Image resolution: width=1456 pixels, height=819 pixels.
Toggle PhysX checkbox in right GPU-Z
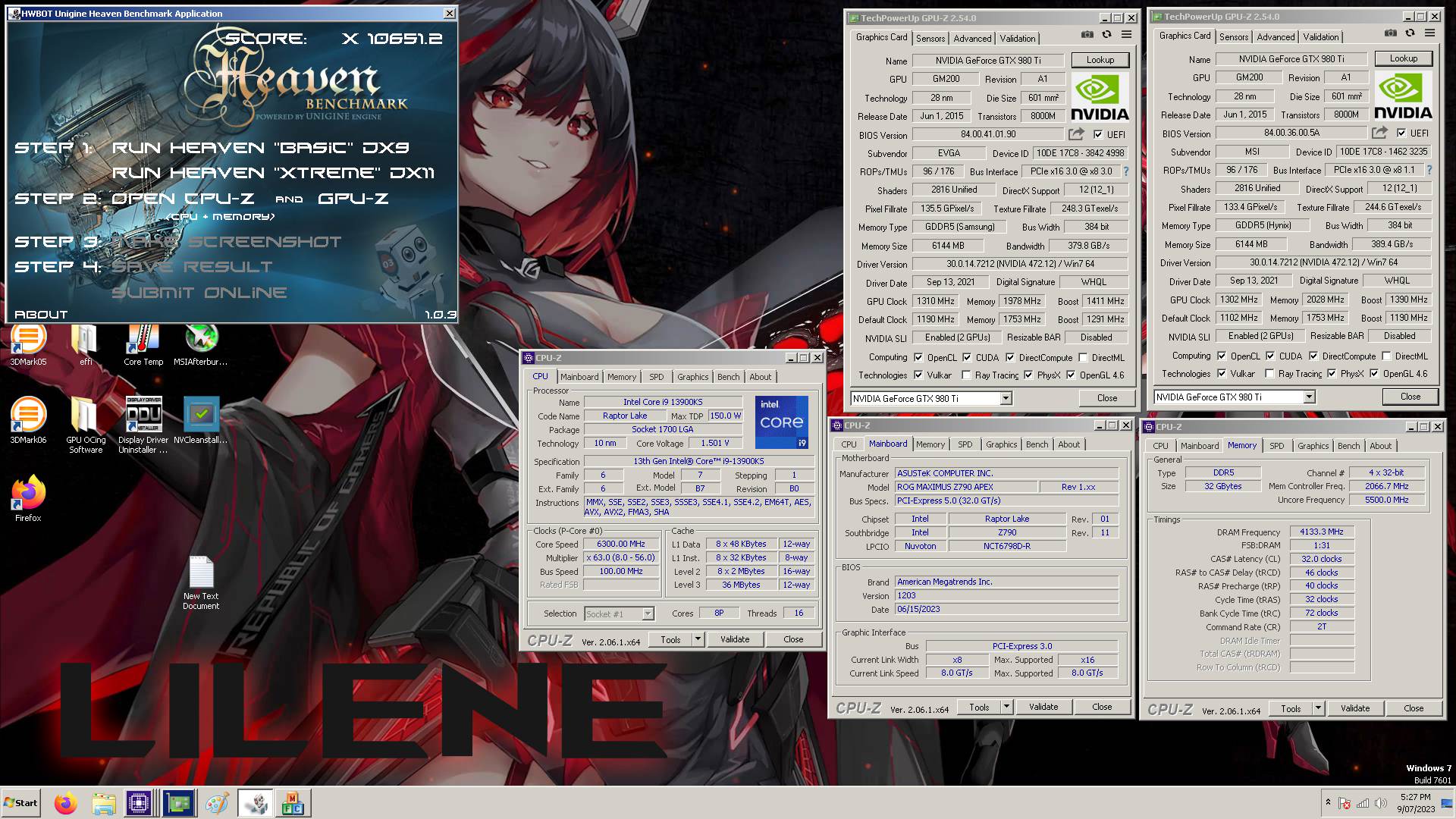1332,373
